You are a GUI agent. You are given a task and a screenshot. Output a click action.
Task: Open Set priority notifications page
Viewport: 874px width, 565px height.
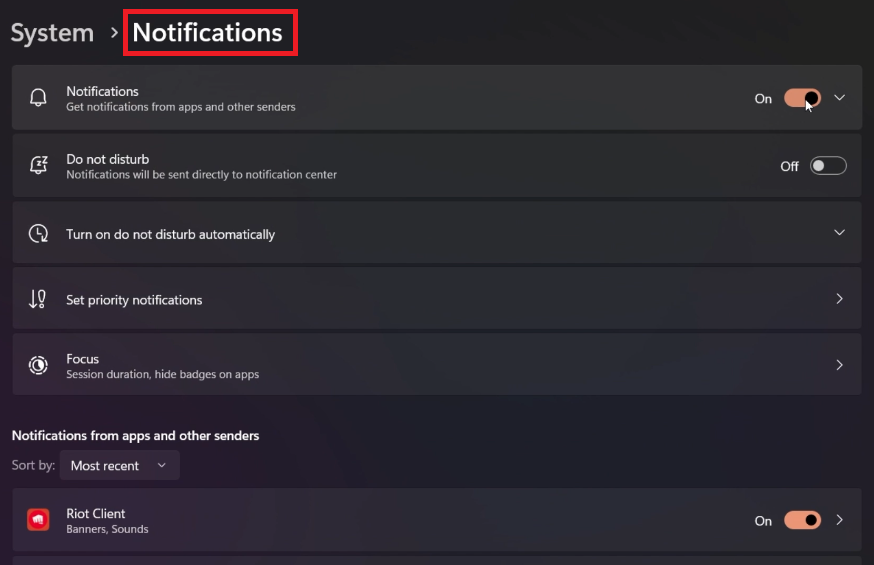coord(134,300)
